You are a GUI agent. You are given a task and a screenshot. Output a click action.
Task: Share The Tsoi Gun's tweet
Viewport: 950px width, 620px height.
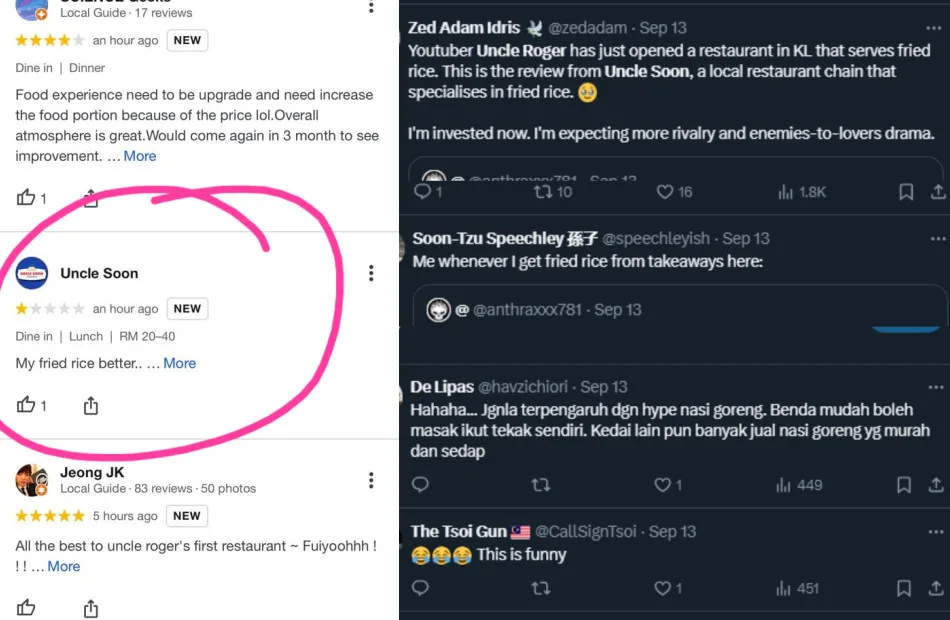tap(938, 588)
